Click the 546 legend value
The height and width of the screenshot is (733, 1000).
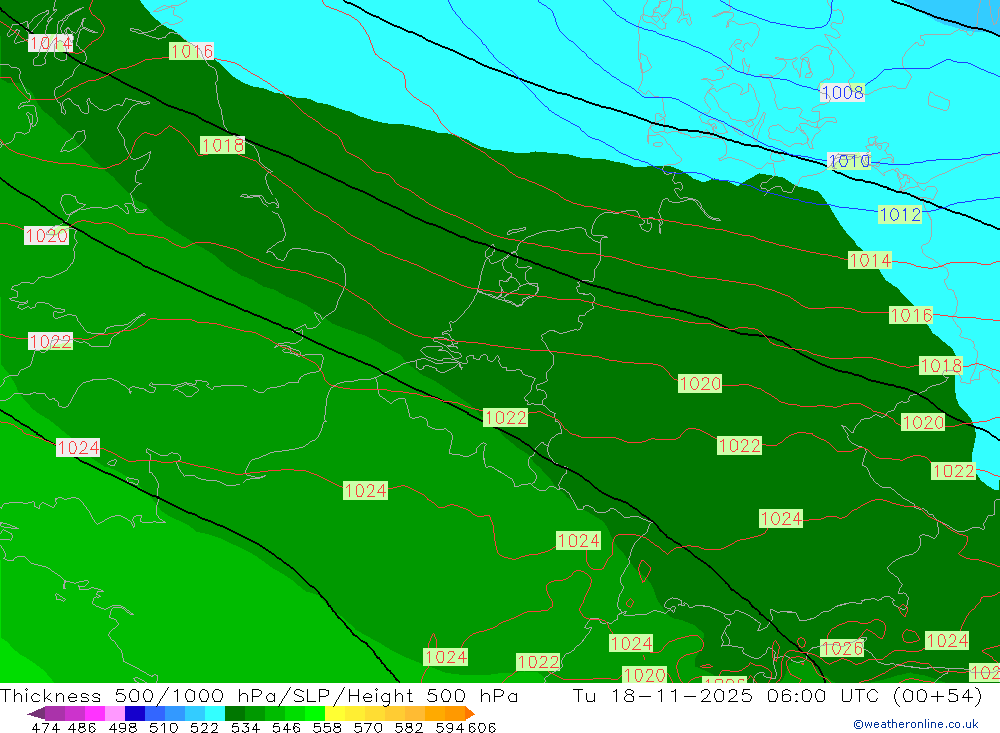click(x=286, y=727)
